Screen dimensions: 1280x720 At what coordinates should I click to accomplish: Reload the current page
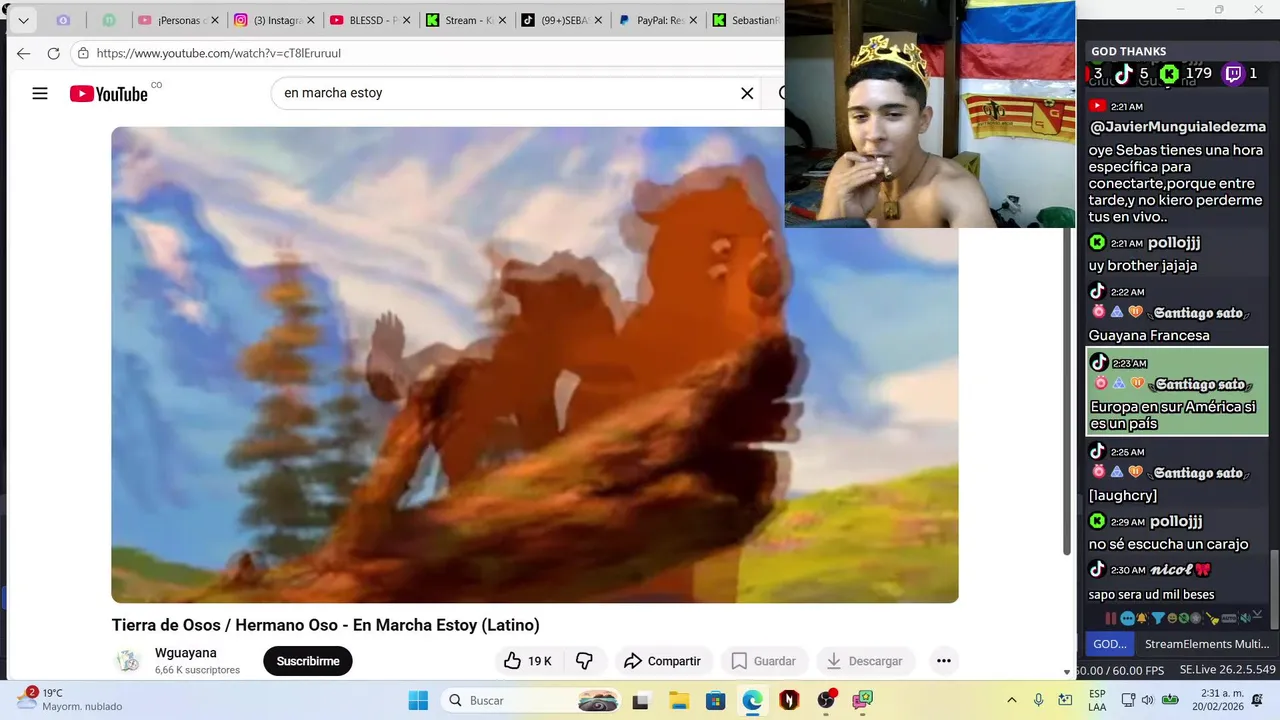54,53
